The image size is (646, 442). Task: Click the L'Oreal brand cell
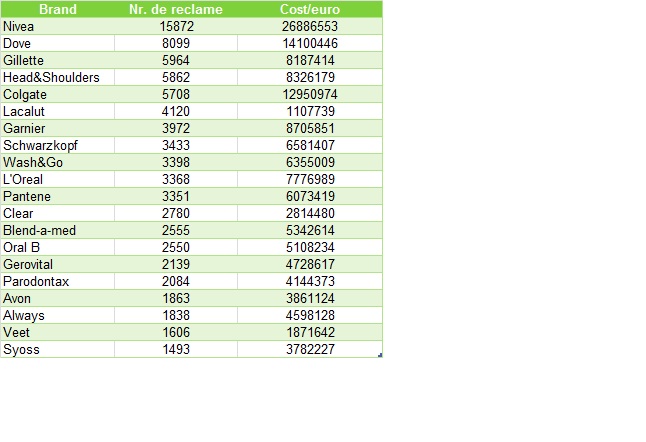[x=23, y=179]
